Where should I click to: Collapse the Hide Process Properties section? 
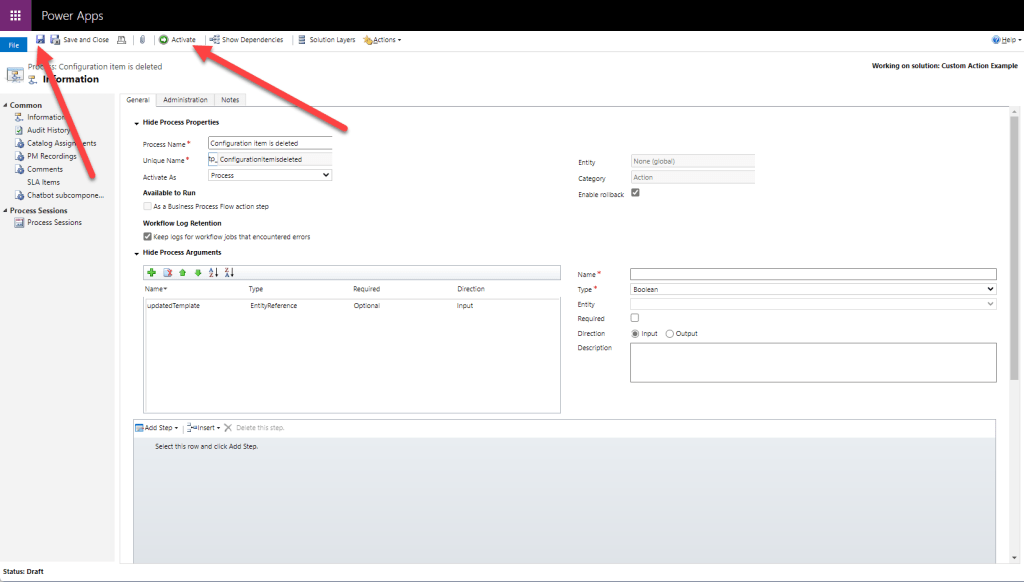136,123
